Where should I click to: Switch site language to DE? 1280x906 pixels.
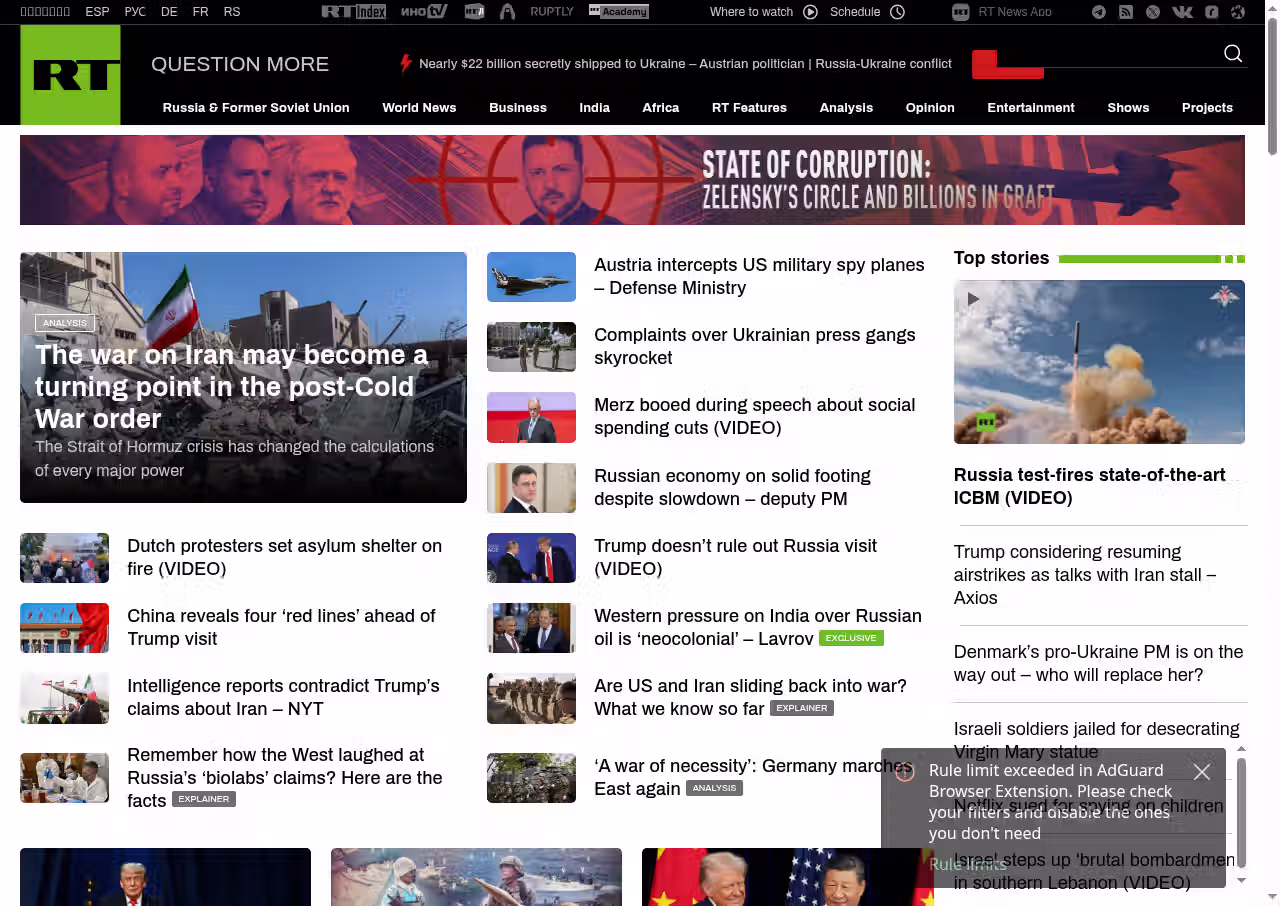coord(169,12)
